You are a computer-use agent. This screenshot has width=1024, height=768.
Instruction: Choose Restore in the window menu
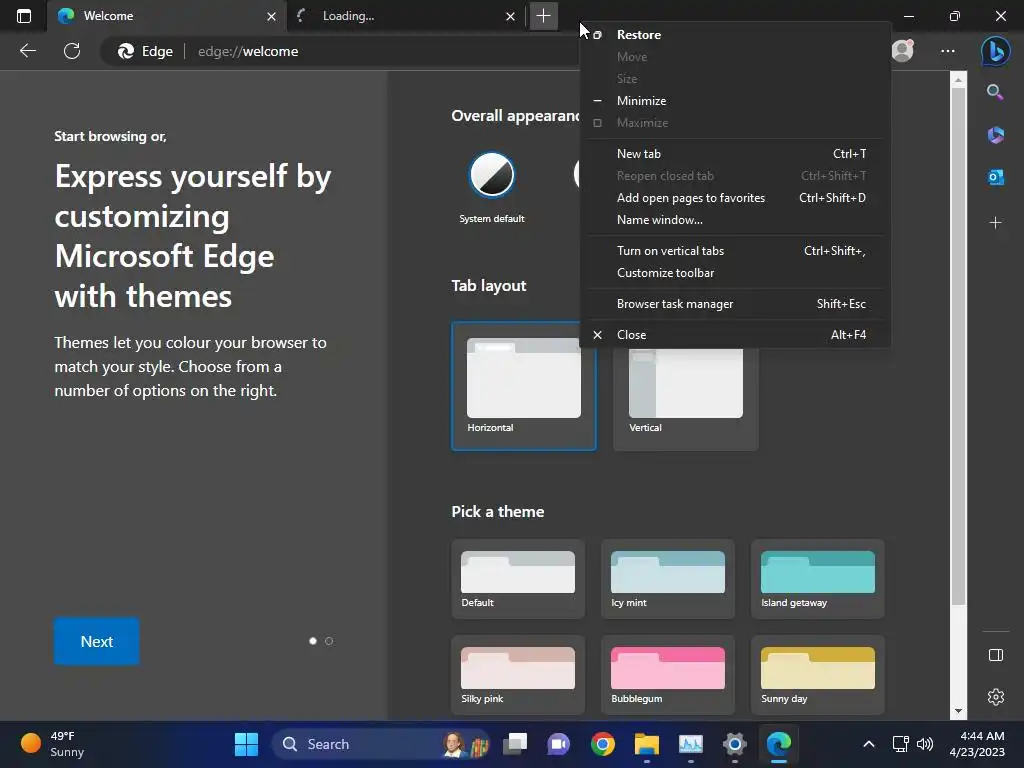pyautogui.click(x=735, y=35)
